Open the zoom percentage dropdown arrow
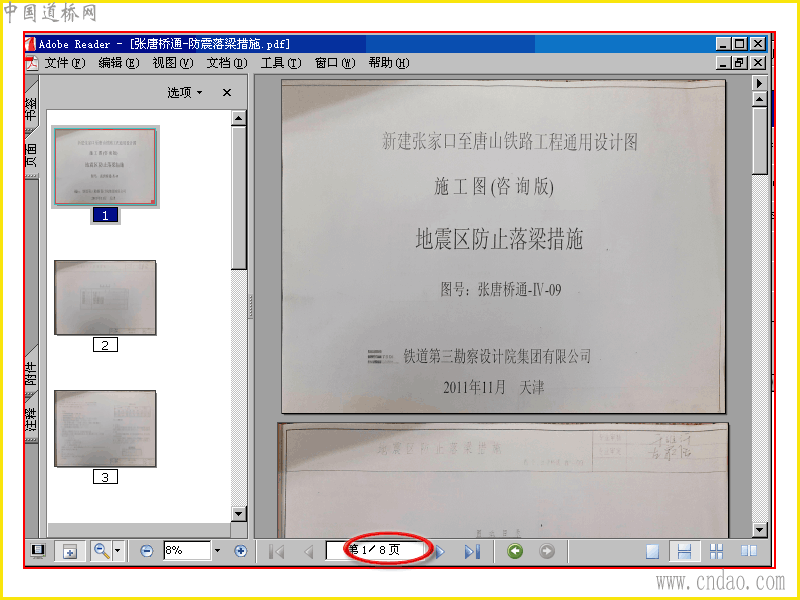The width and height of the screenshot is (800, 600). coord(217,551)
